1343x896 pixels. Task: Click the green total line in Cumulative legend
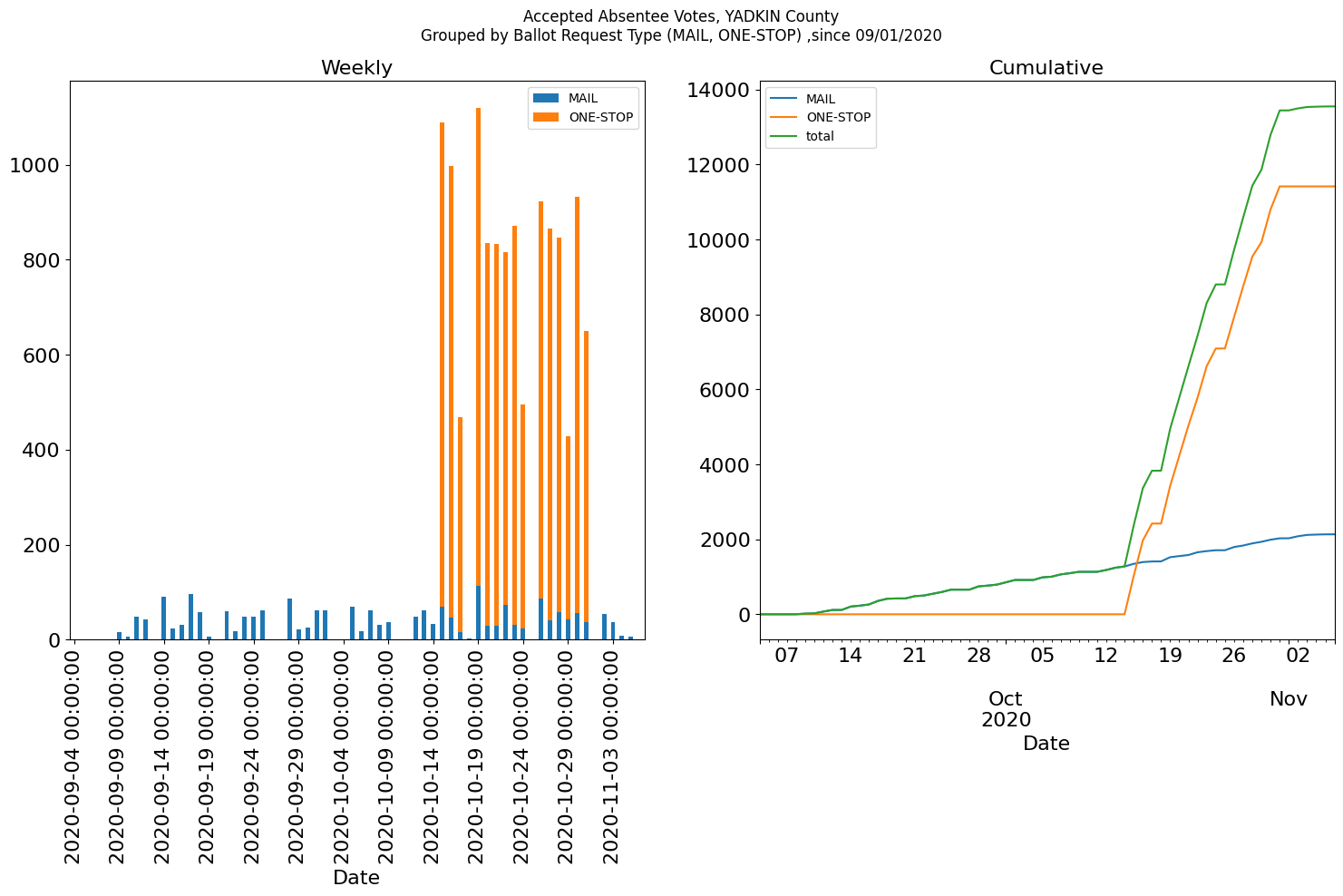[x=784, y=136]
